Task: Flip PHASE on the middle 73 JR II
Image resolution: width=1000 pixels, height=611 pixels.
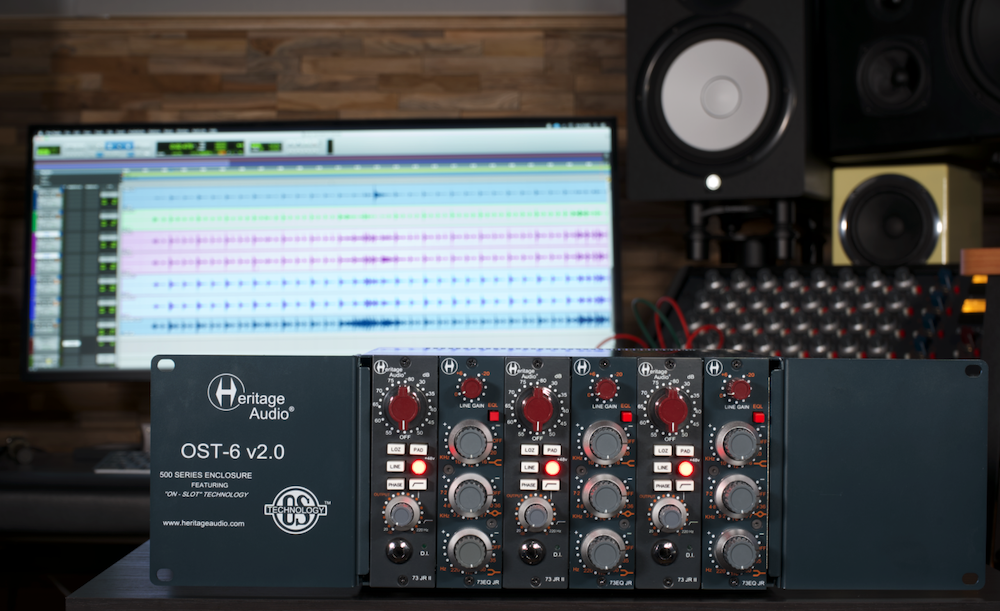Action: 529,485
